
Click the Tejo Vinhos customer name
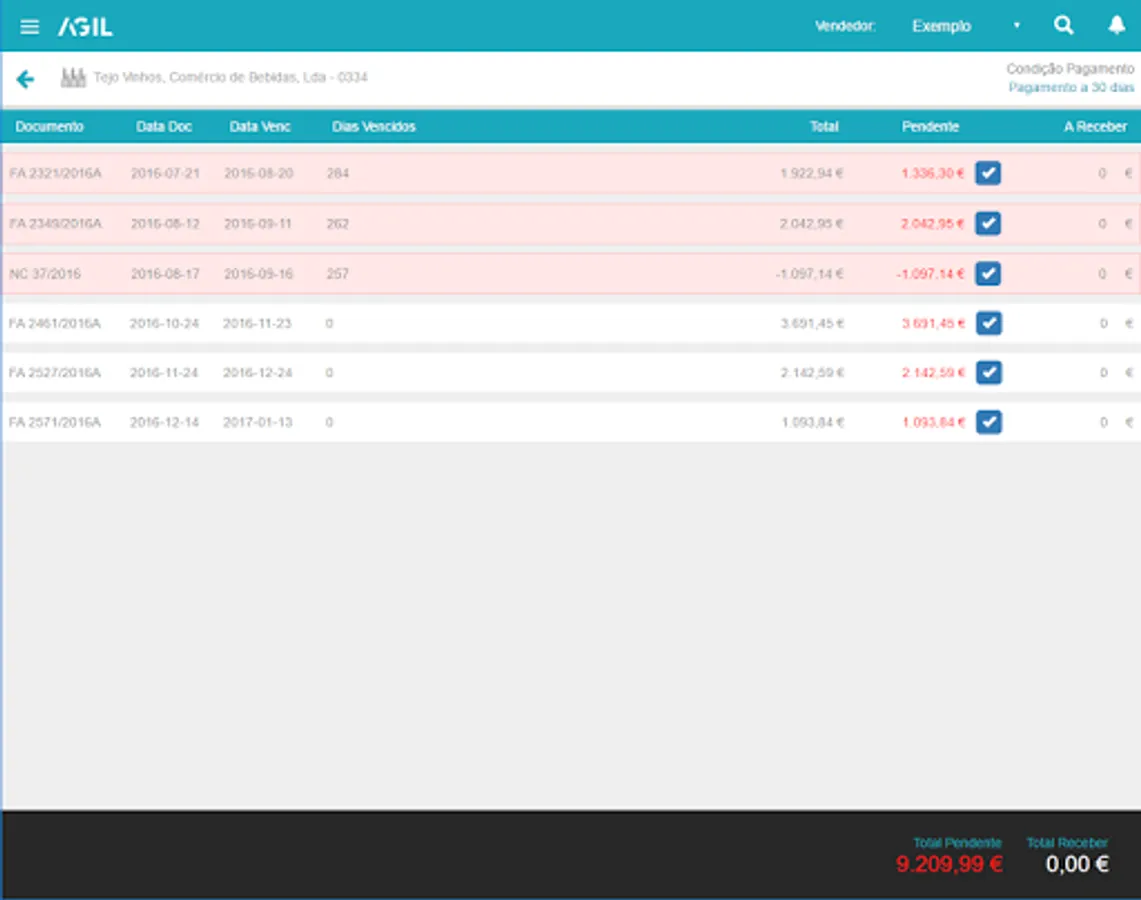tap(230, 77)
